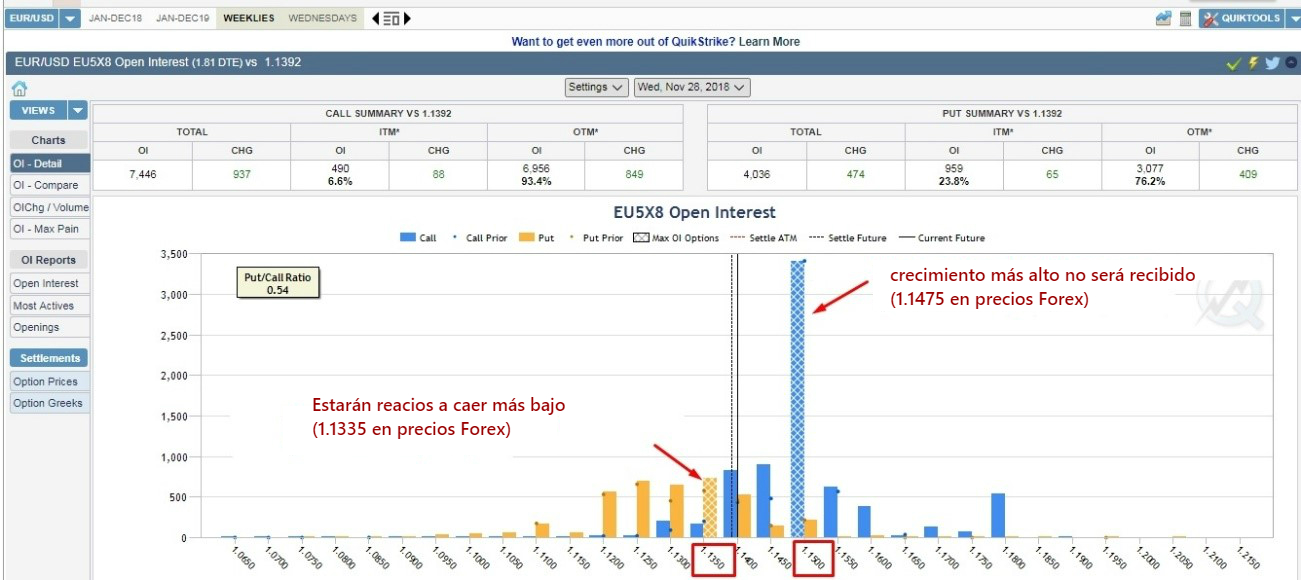Click put total OI value 4,036
This screenshot has height=580, width=1301.
click(x=757, y=175)
